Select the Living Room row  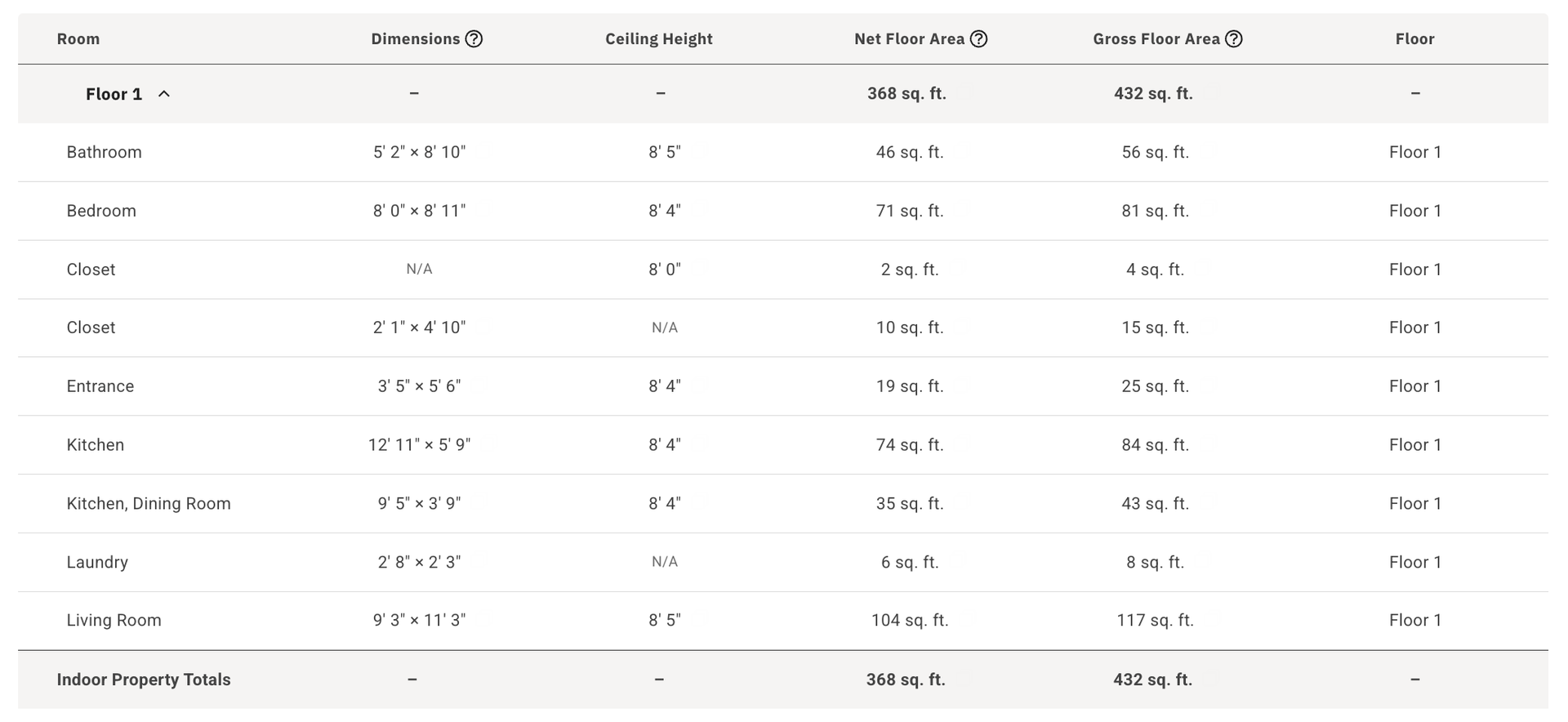click(x=783, y=621)
